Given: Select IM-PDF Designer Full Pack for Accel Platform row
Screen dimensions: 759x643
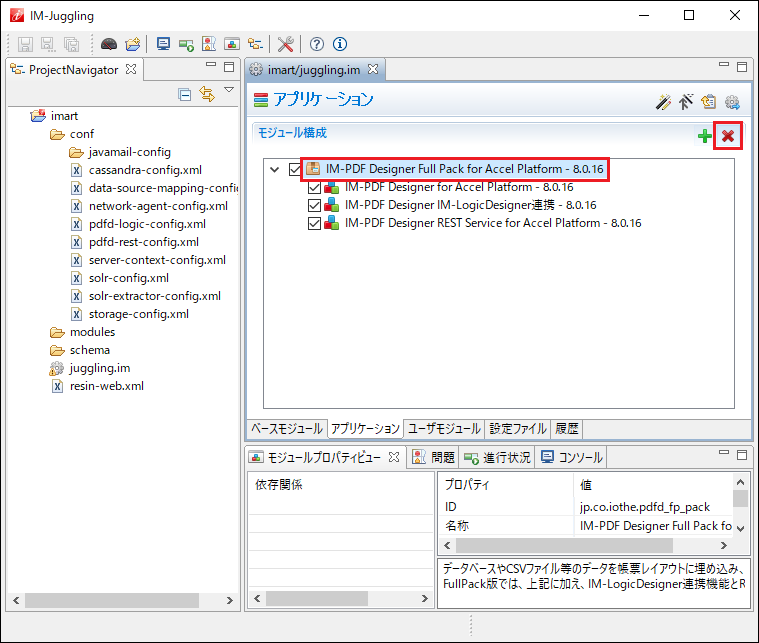Looking at the screenshot, I should 455,169.
